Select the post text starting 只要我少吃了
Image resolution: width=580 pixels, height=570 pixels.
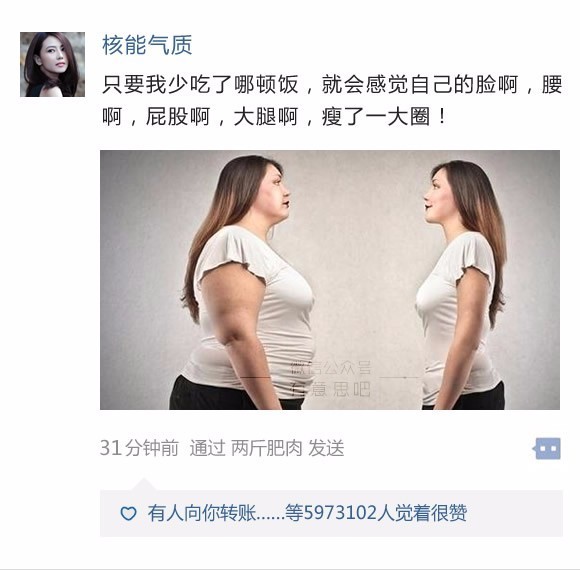(x=332, y=100)
